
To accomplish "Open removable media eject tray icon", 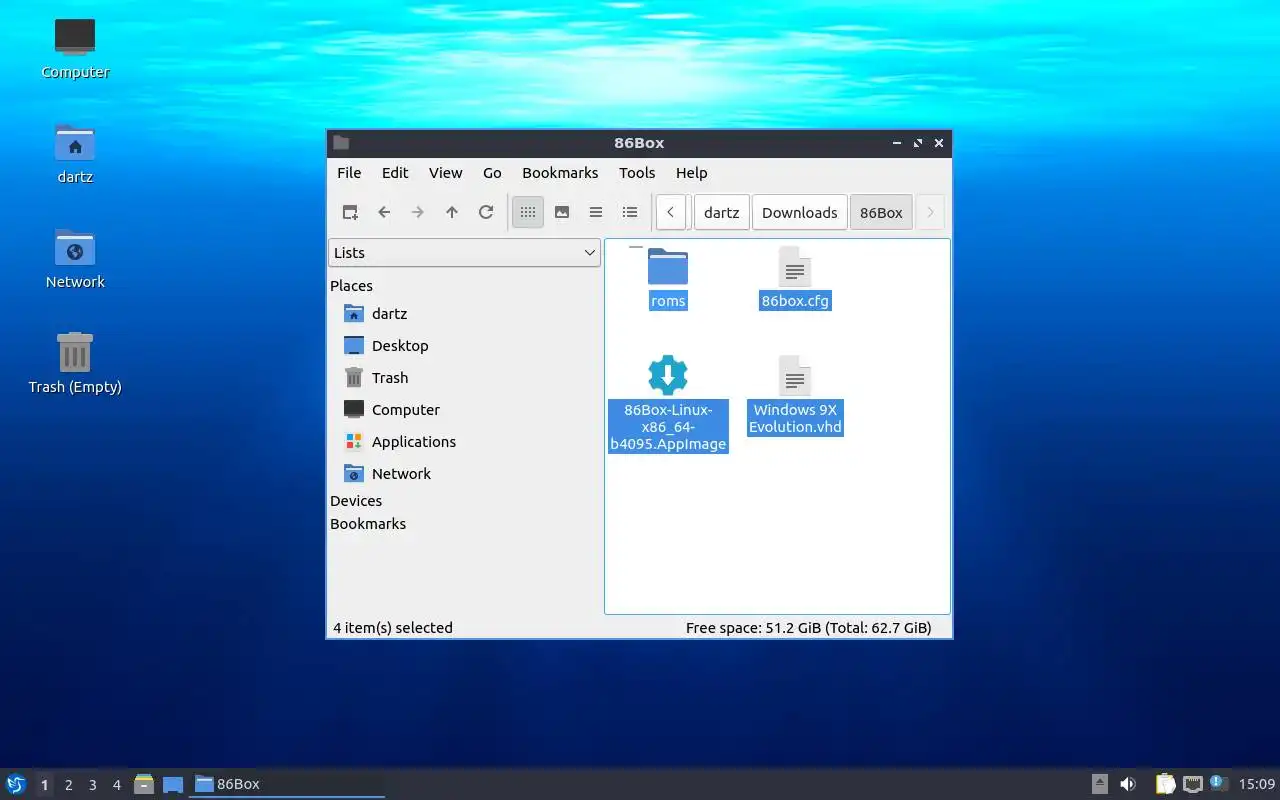I will point(1100,784).
